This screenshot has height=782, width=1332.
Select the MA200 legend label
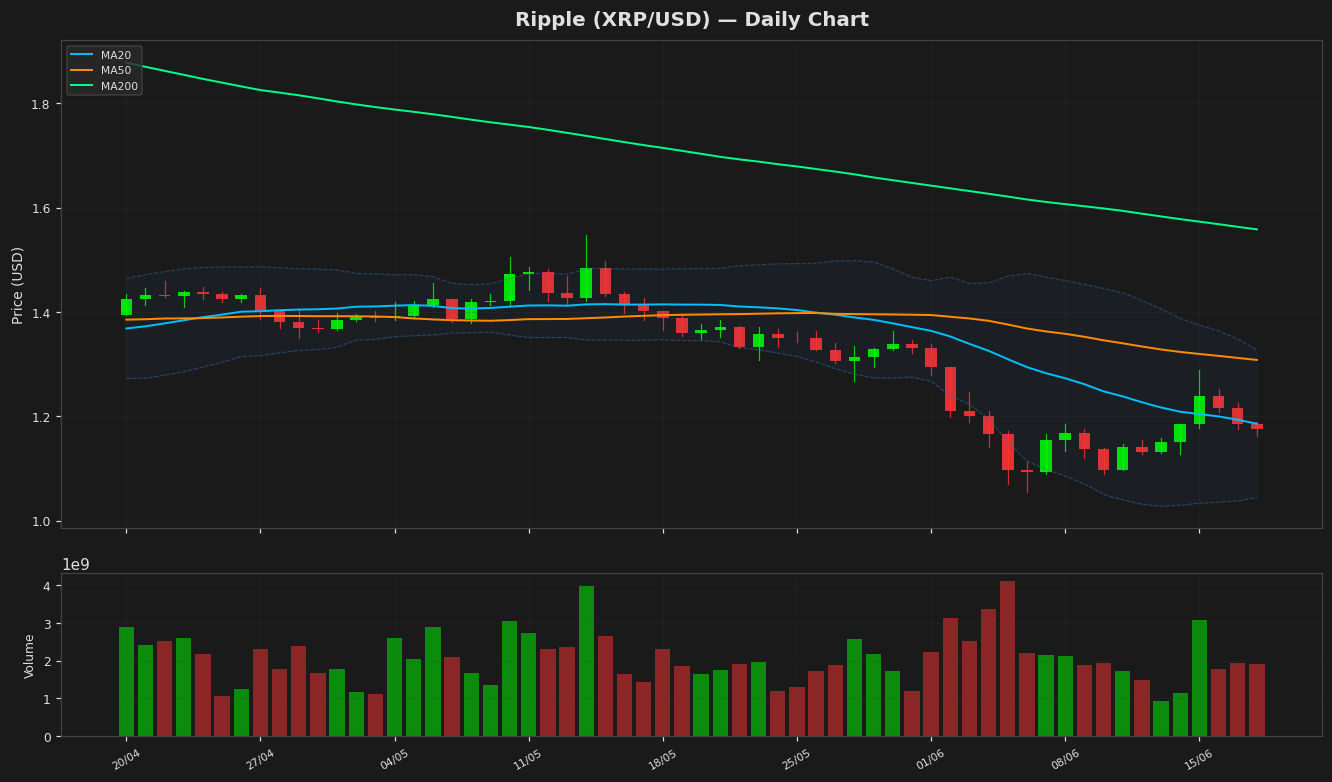(119, 86)
